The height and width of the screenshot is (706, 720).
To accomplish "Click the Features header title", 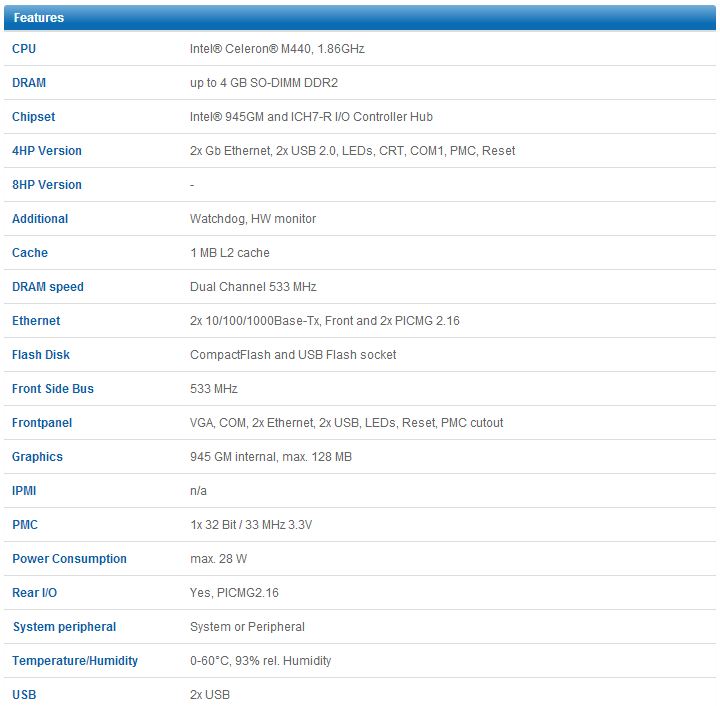I will tap(39, 17).
